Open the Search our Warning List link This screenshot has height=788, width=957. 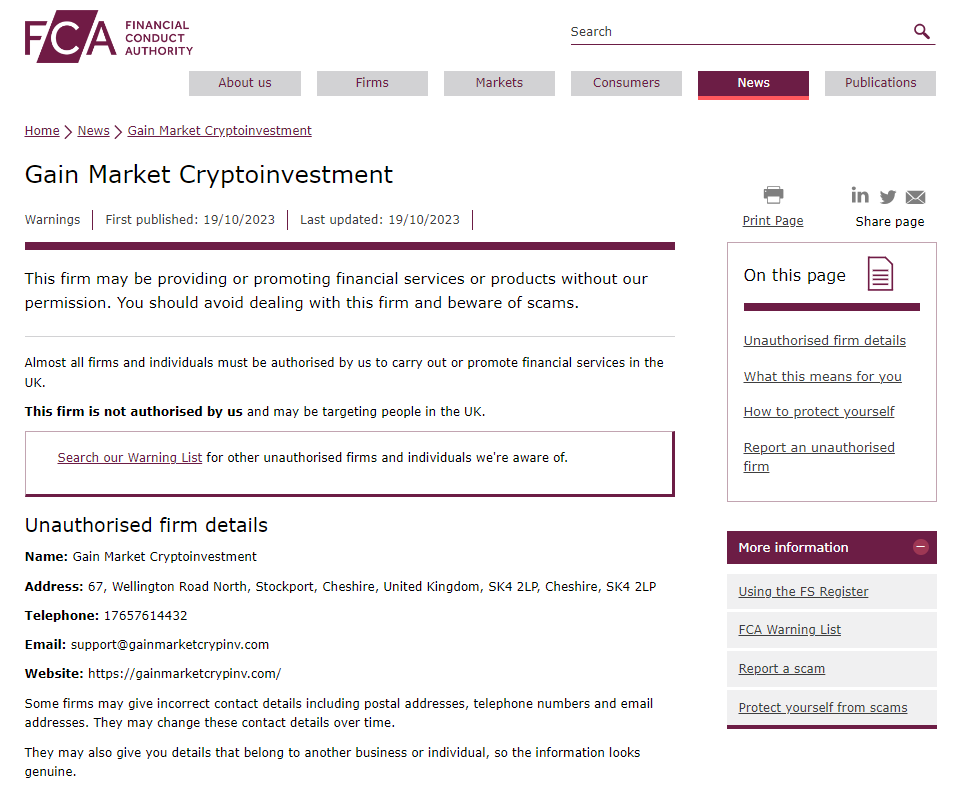(x=130, y=458)
